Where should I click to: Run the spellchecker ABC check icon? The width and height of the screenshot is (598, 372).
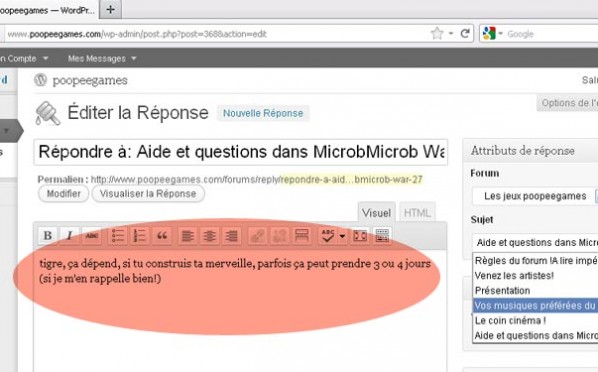point(328,236)
